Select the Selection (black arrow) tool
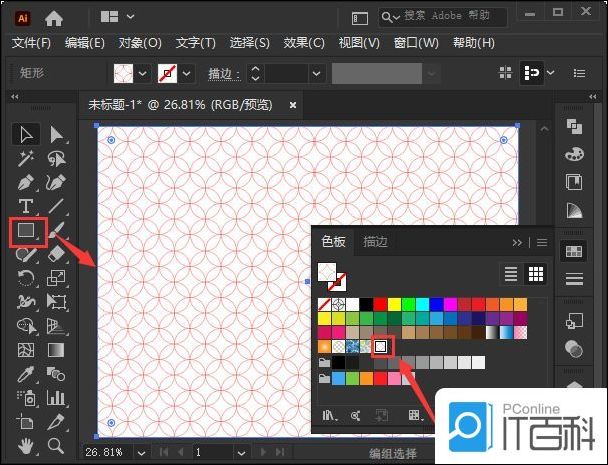The width and height of the screenshot is (608, 465). (x=26, y=135)
